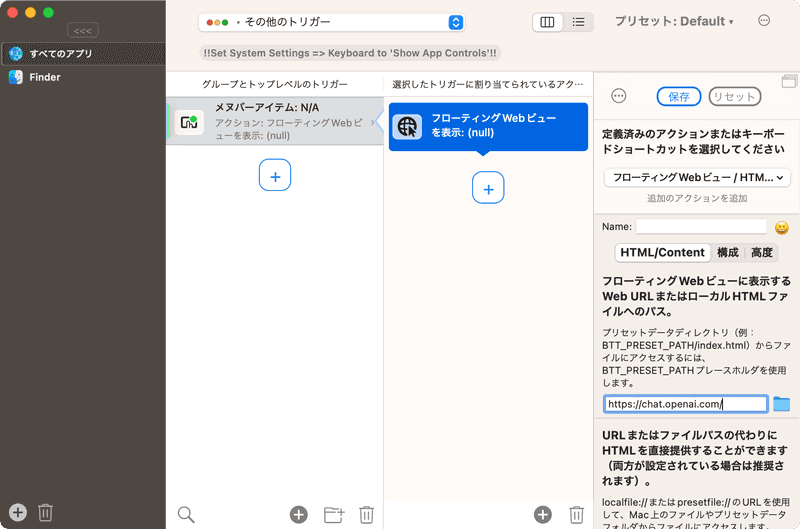Switch to the 構成 tab

point(728,253)
